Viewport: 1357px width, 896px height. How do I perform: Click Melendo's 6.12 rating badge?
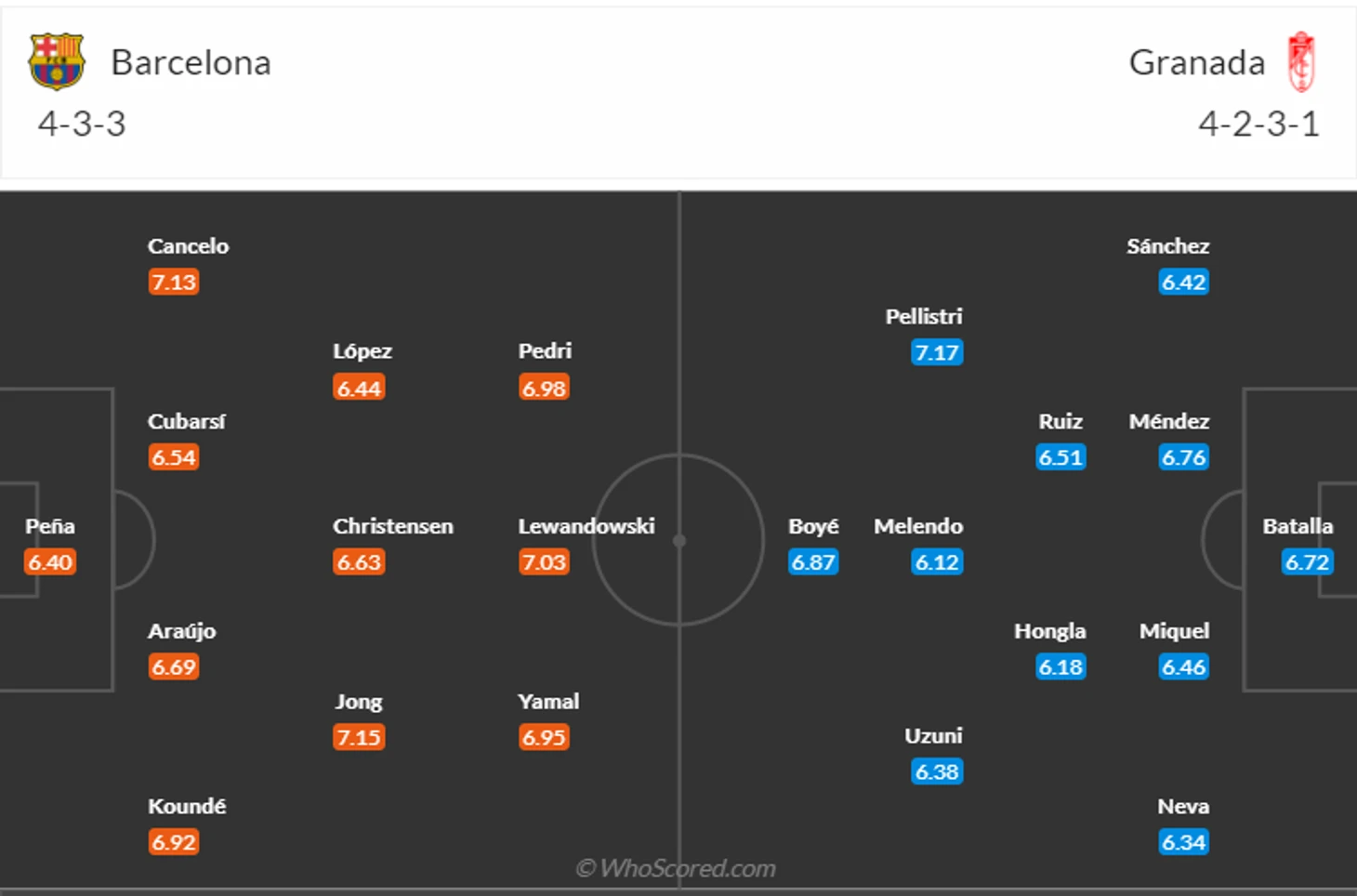[937, 562]
